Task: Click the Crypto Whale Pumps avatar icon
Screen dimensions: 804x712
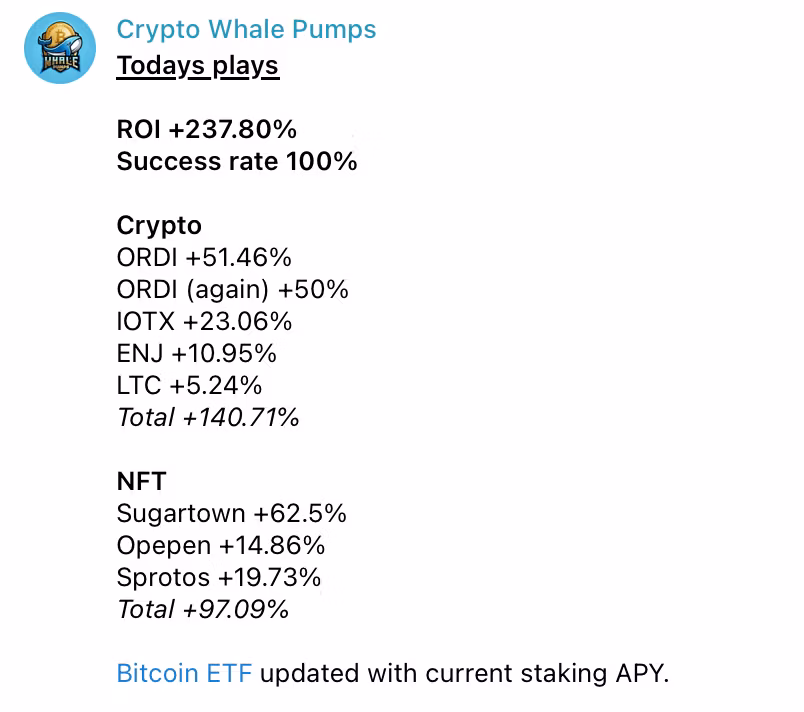Action: coord(60,49)
